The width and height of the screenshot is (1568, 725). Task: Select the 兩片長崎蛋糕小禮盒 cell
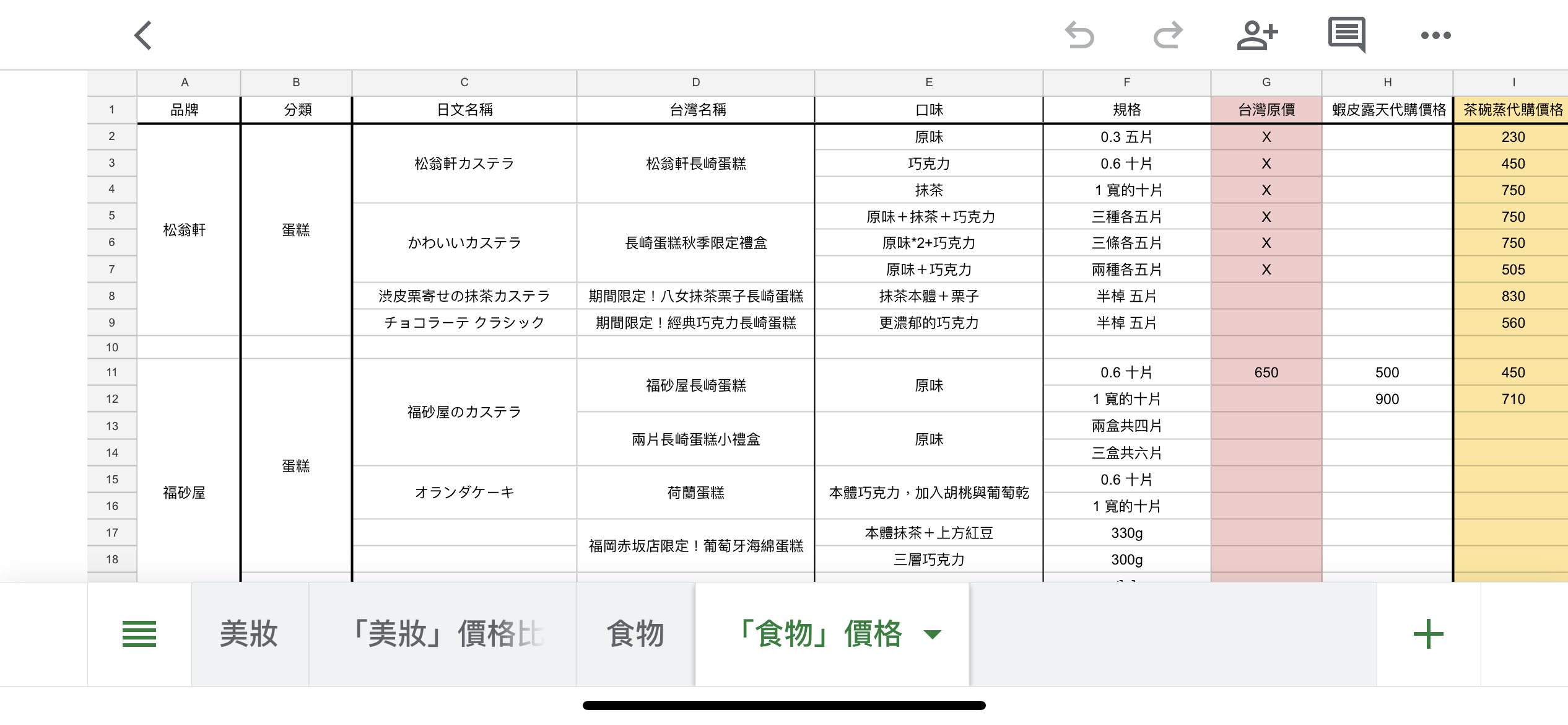695,439
